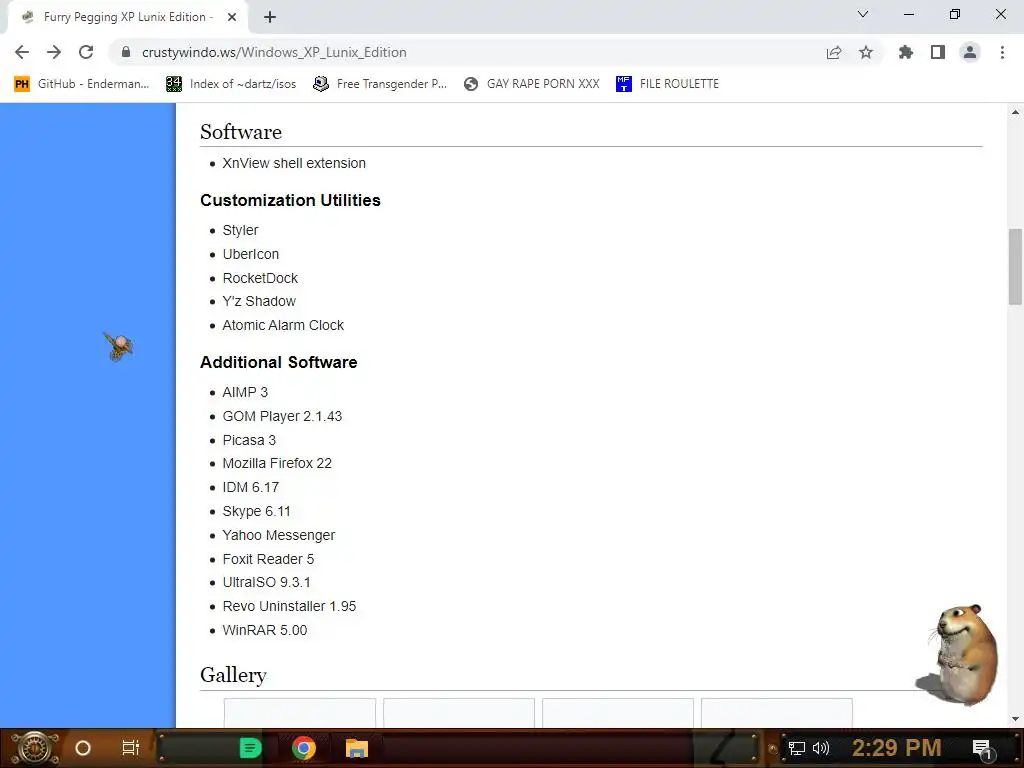
Task: Click the Customization Utilities heading
Action: point(290,200)
